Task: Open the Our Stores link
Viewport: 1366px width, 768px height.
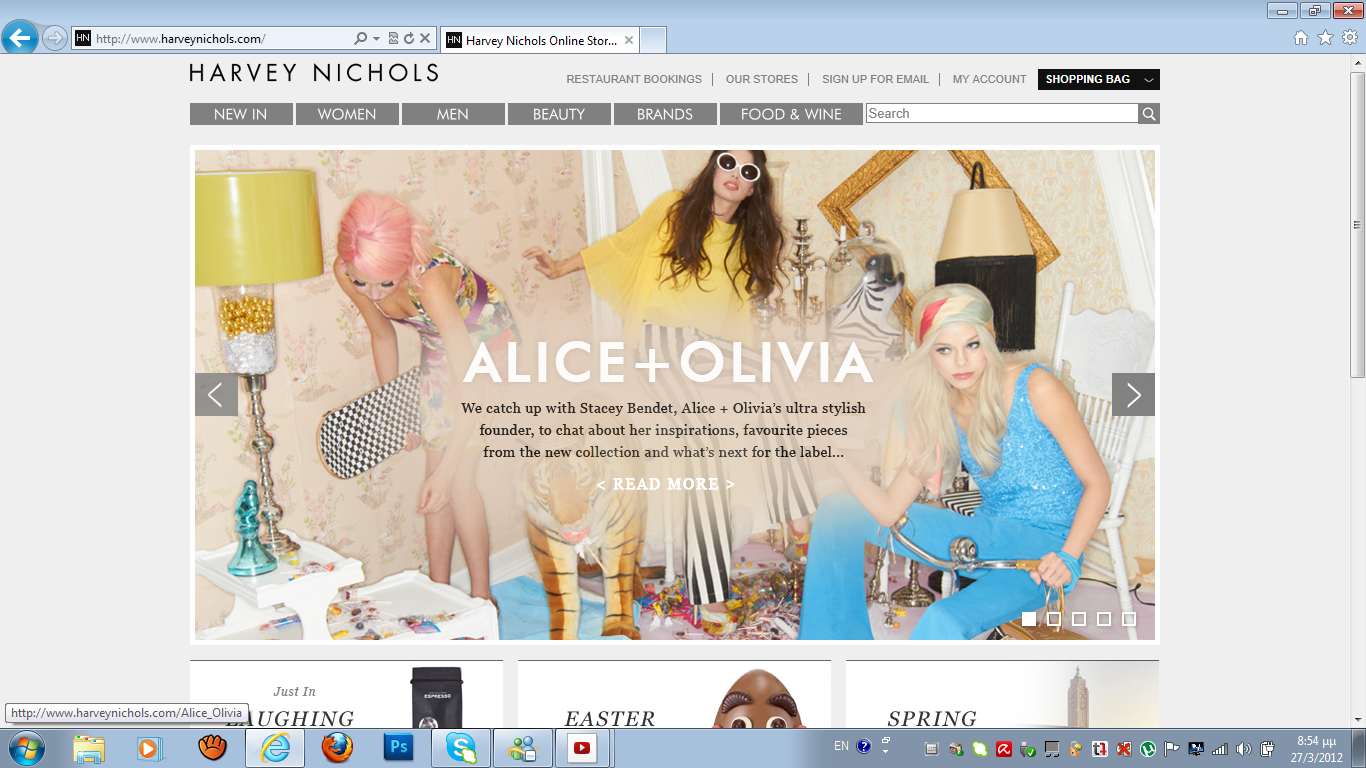Action: point(762,79)
